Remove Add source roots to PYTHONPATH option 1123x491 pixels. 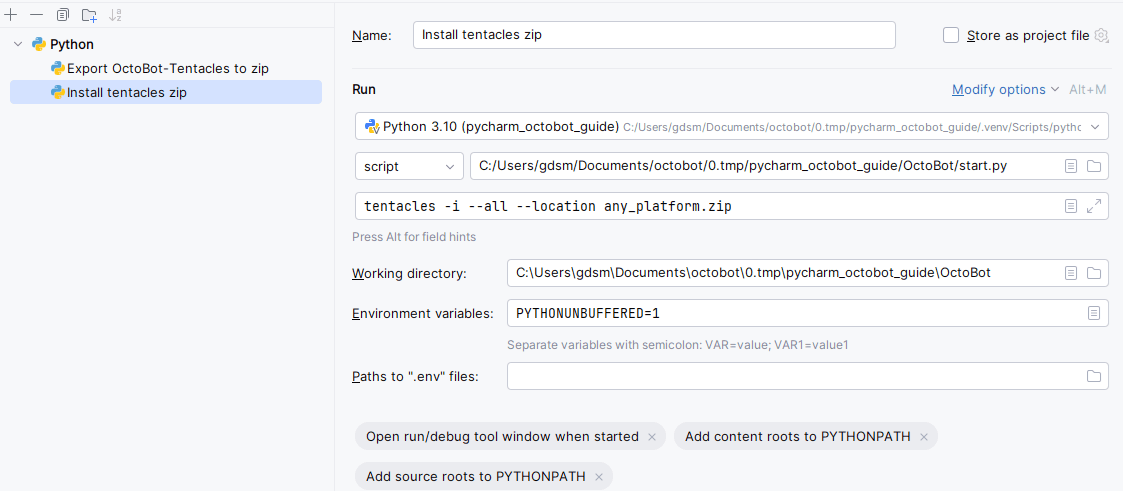click(x=599, y=477)
